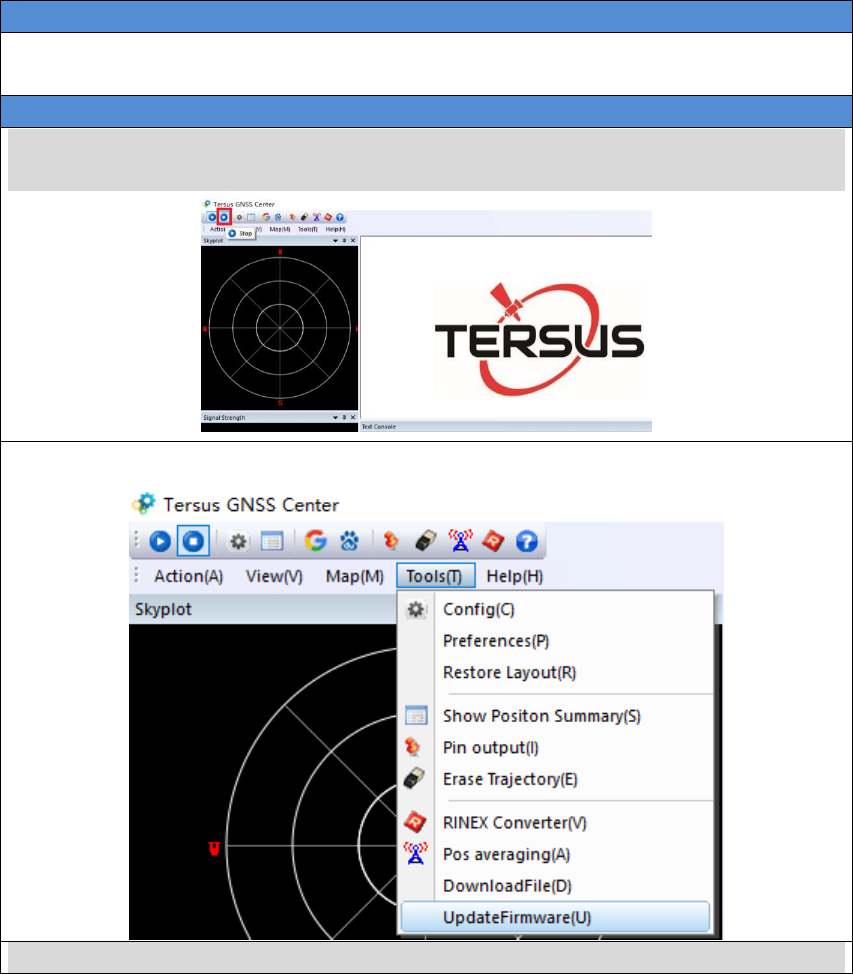Click the Skyplot panel title in the large window
The image size is (853, 974).
tap(163, 609)
